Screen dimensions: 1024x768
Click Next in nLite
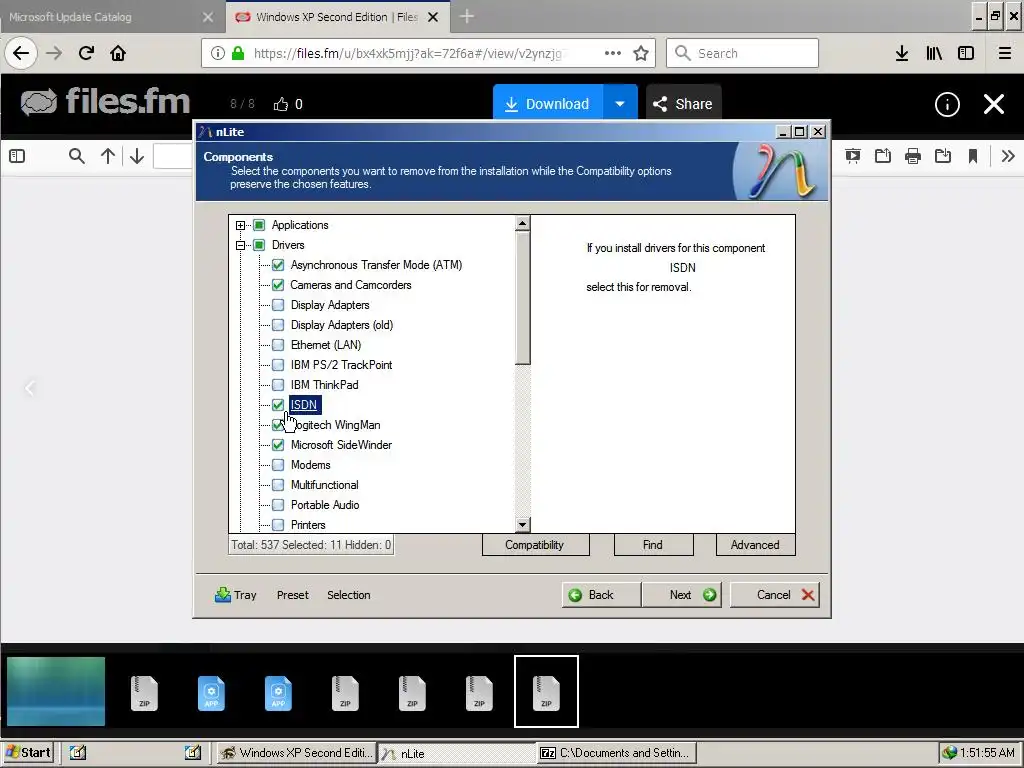point(682,595)
